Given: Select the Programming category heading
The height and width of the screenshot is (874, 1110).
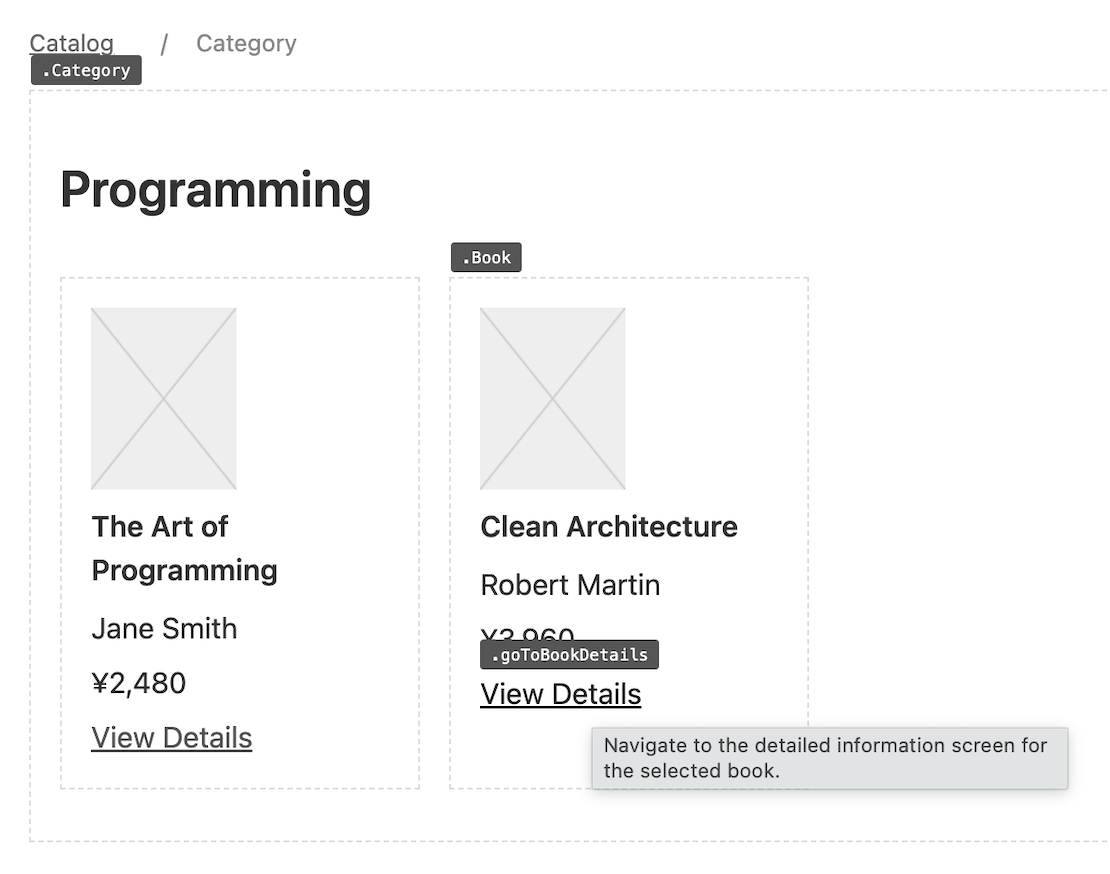Looking at the screenshot, I should [215, 190].
